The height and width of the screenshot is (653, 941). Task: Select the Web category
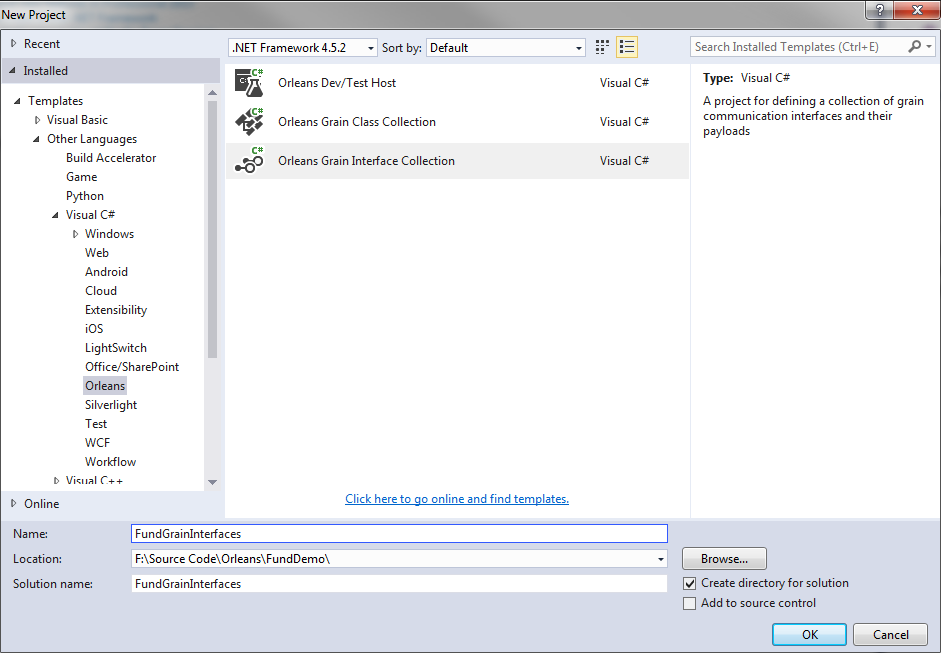click(x=97, y=253)
